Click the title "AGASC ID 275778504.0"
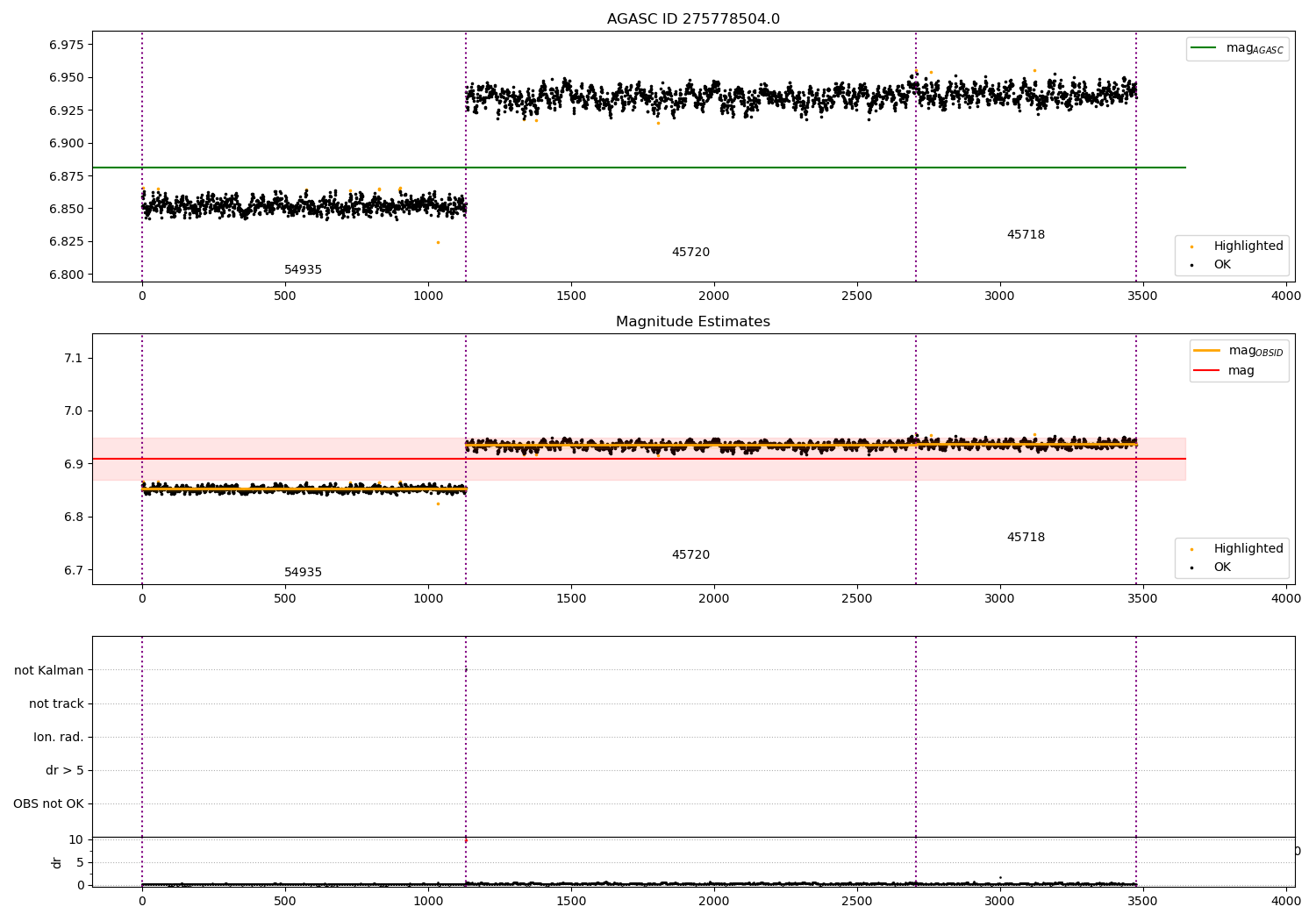Image resolution: width=1316 pixels, height=921 pixels. (693, 19)
